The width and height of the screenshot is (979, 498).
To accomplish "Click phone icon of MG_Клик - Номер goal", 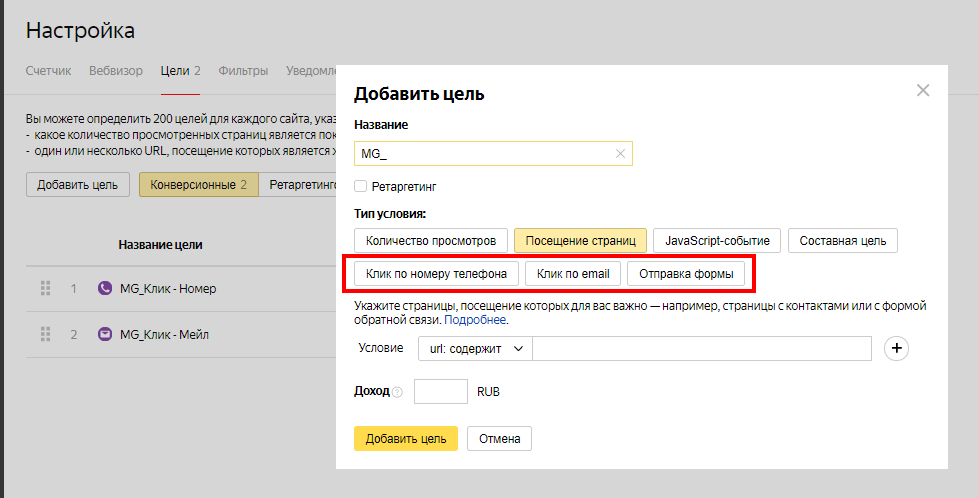I will [x=105, y=288].
